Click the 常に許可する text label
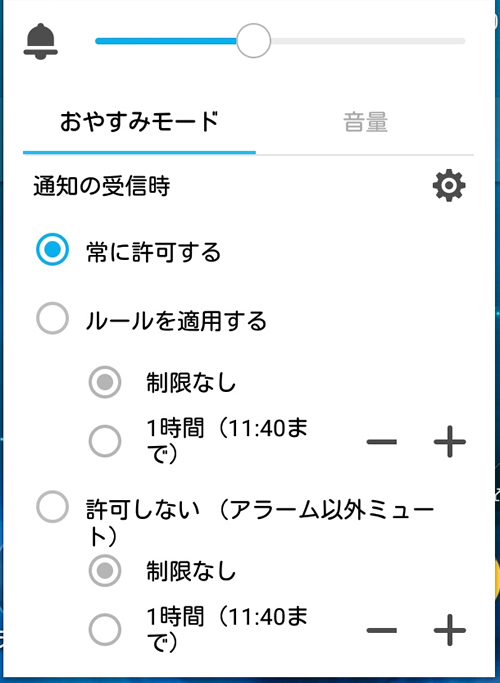 point(154,252)
